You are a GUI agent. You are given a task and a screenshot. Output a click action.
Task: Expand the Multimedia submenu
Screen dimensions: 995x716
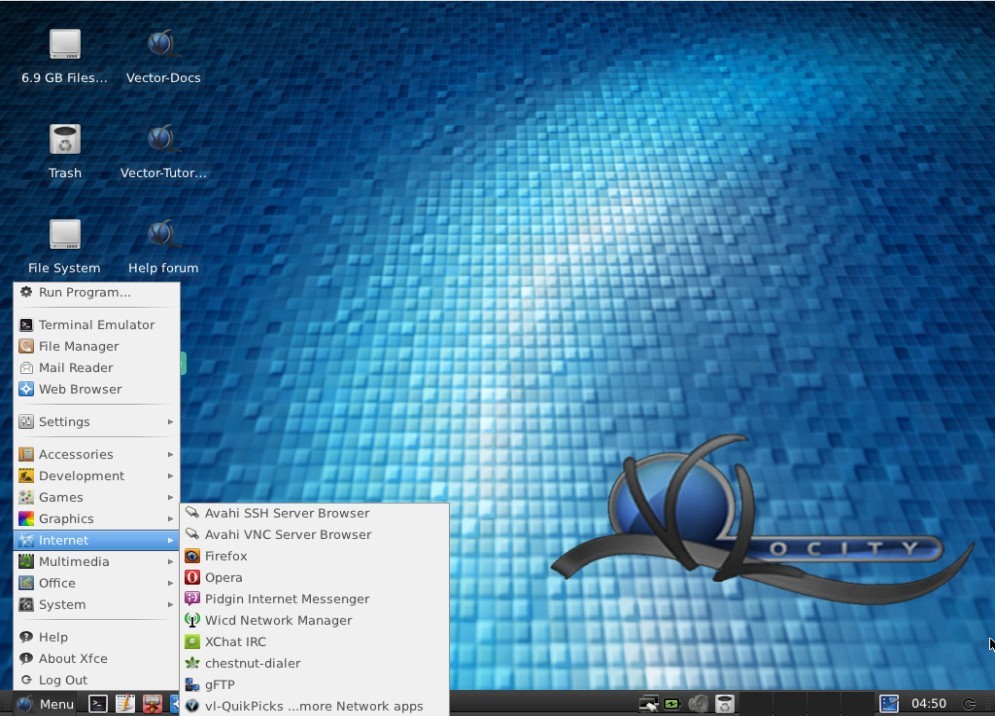point(96,562)
